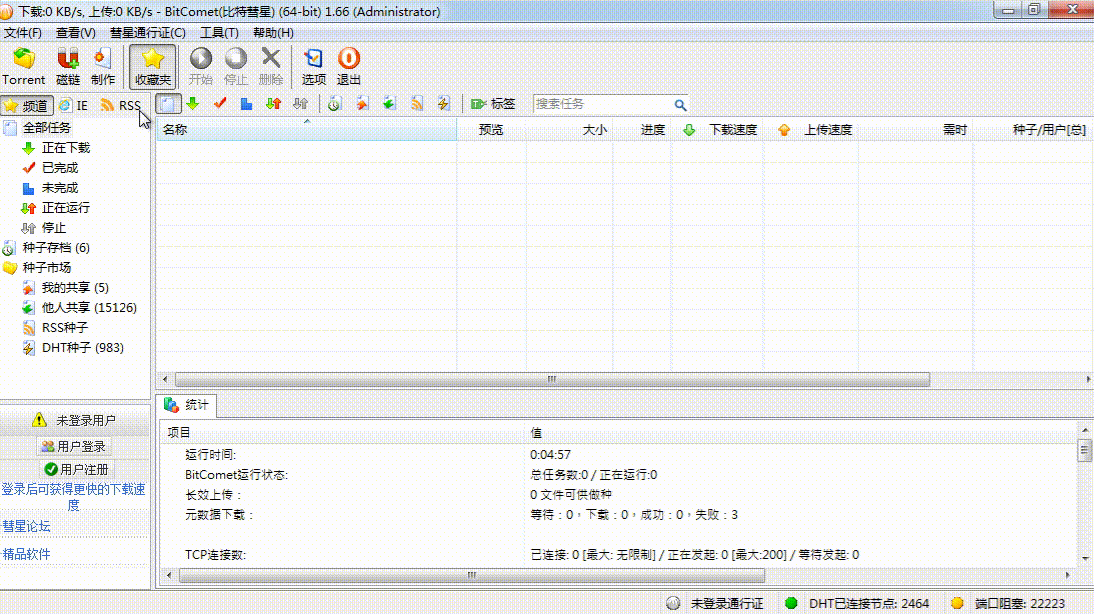The width and height of the screenshot is (1094, 614).
Task: Filter by incomplete blue icon
Action: (x=246, y=104)
